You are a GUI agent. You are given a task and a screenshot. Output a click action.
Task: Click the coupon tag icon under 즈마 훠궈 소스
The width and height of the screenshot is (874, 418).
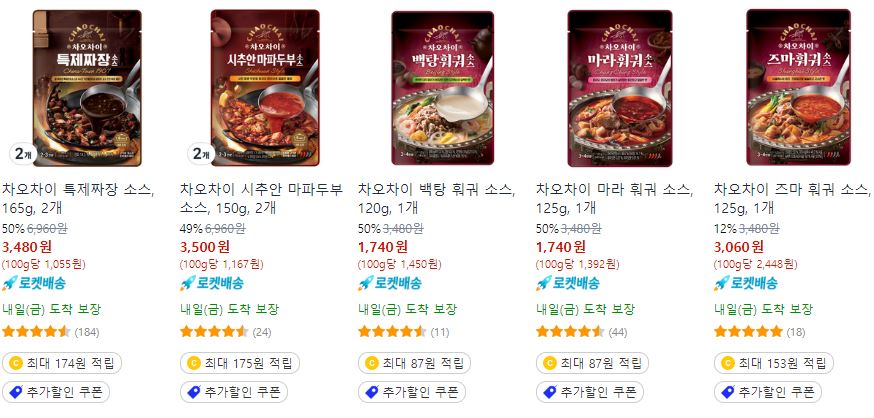[728, 392]
